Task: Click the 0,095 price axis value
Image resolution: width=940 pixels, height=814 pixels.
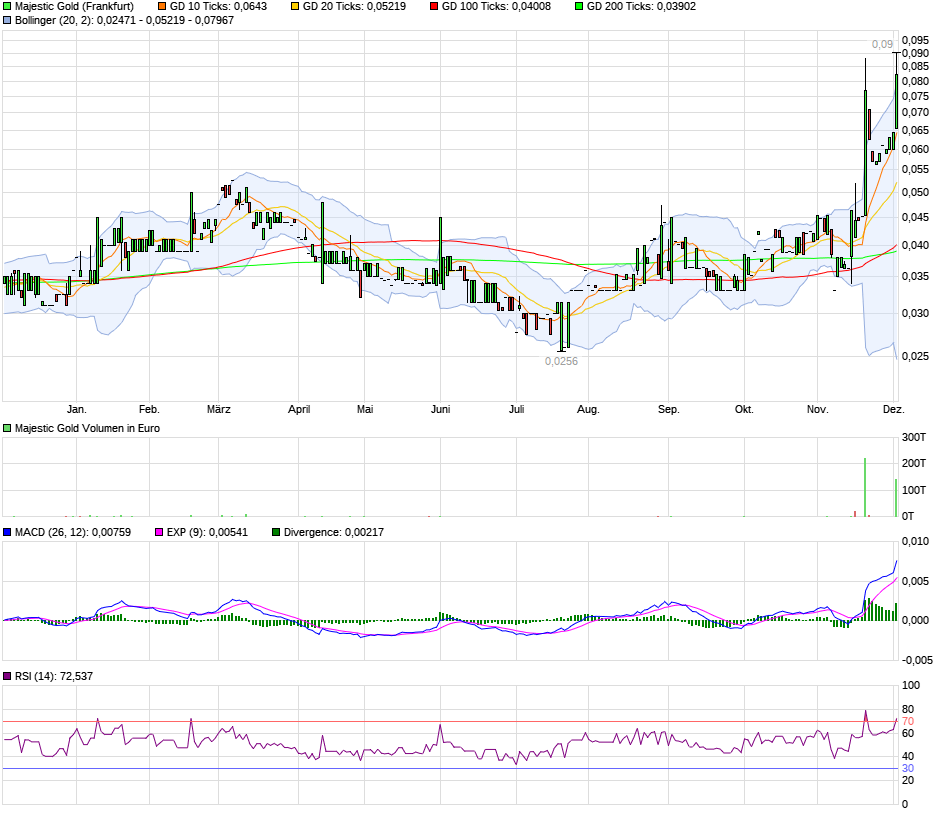Action: (x=915, y=40)
